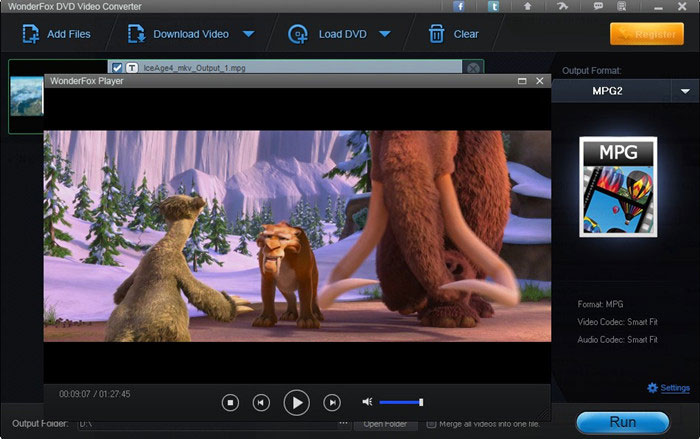Clear the file list
This screenshot has width=700, height=439.
tap(454, 34)
